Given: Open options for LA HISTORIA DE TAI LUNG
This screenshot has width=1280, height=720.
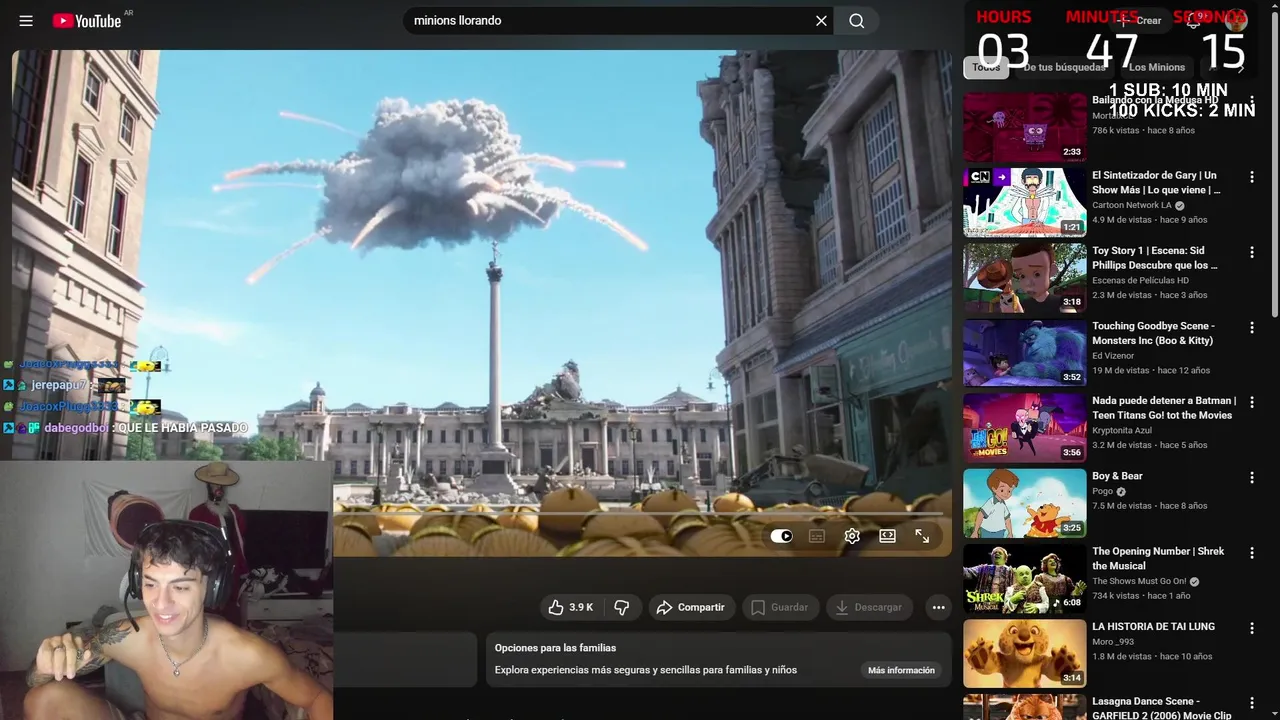Looking at the screenshot, I should [1251, 628].
